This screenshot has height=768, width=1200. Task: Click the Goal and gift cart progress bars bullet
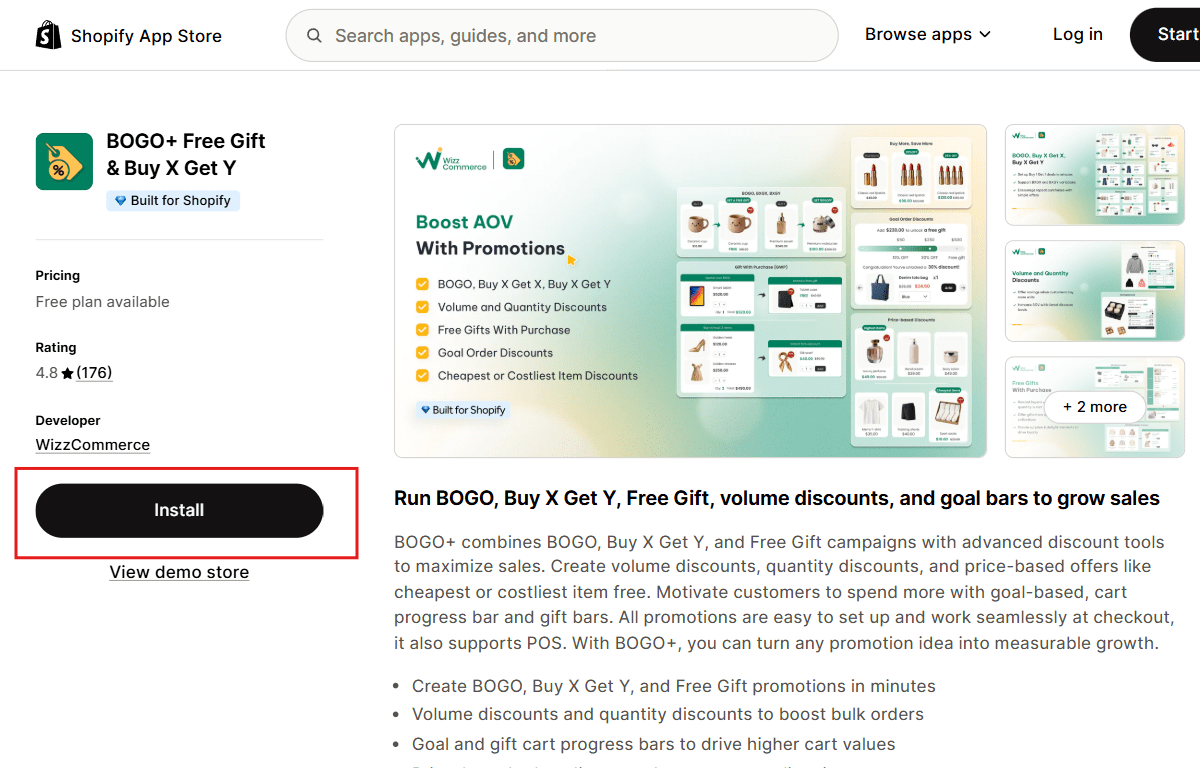click(654, 744)
